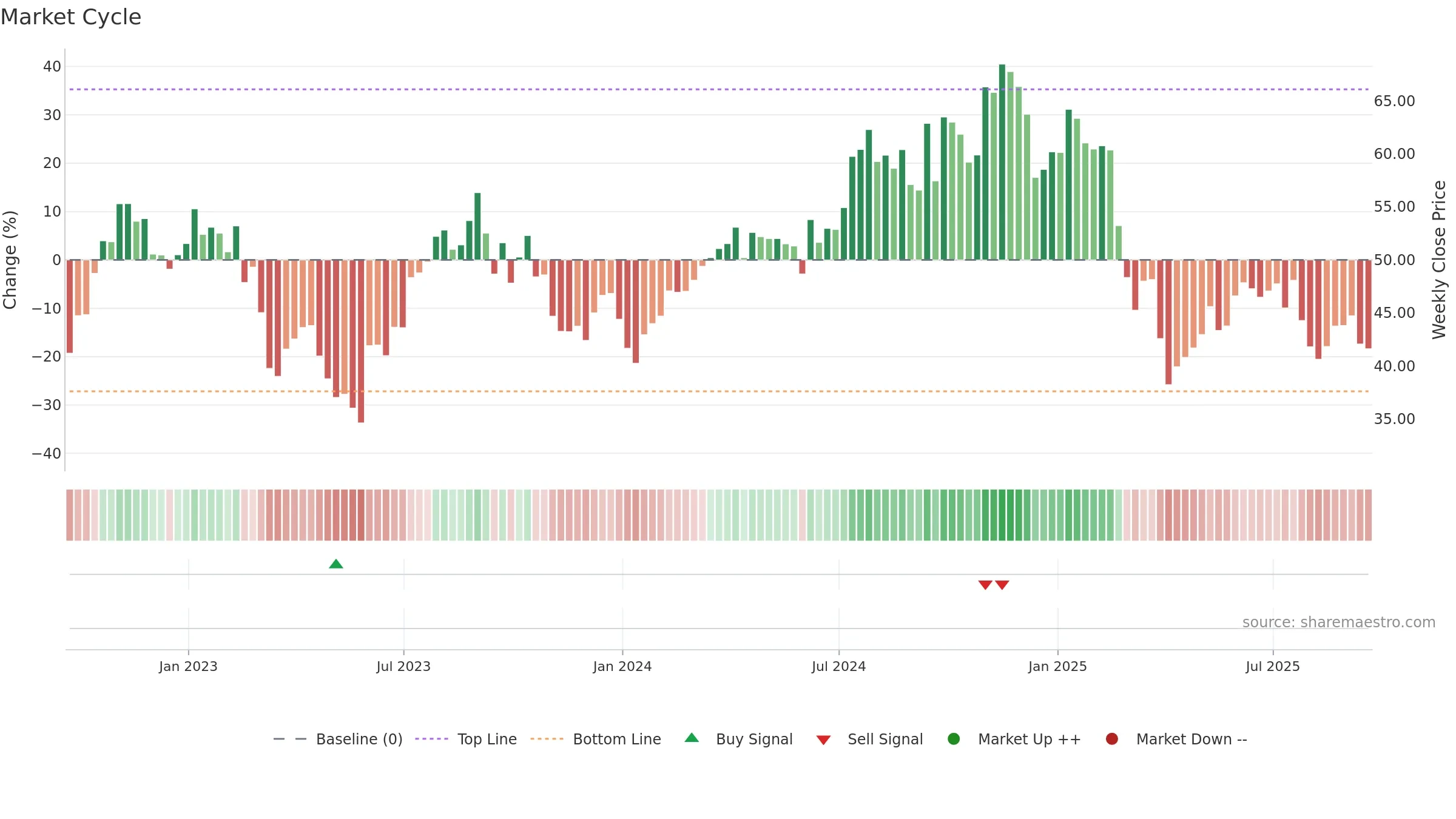Click the Change (%) y-axis title
Screen dimensions: 1456x819
coord(10,260)
